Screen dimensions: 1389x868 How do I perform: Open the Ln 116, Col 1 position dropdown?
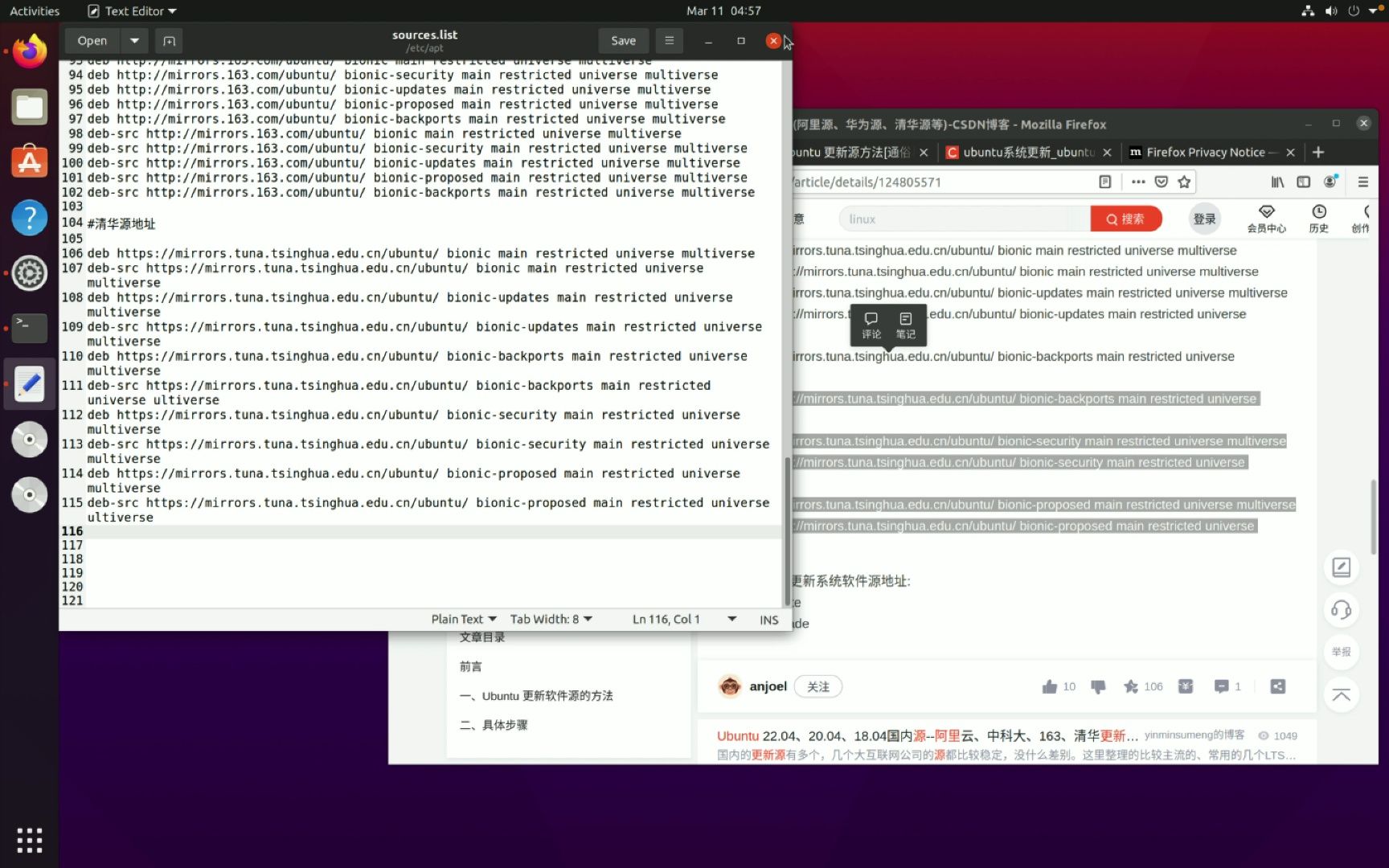pyautogui.click(x=684, y=620)
